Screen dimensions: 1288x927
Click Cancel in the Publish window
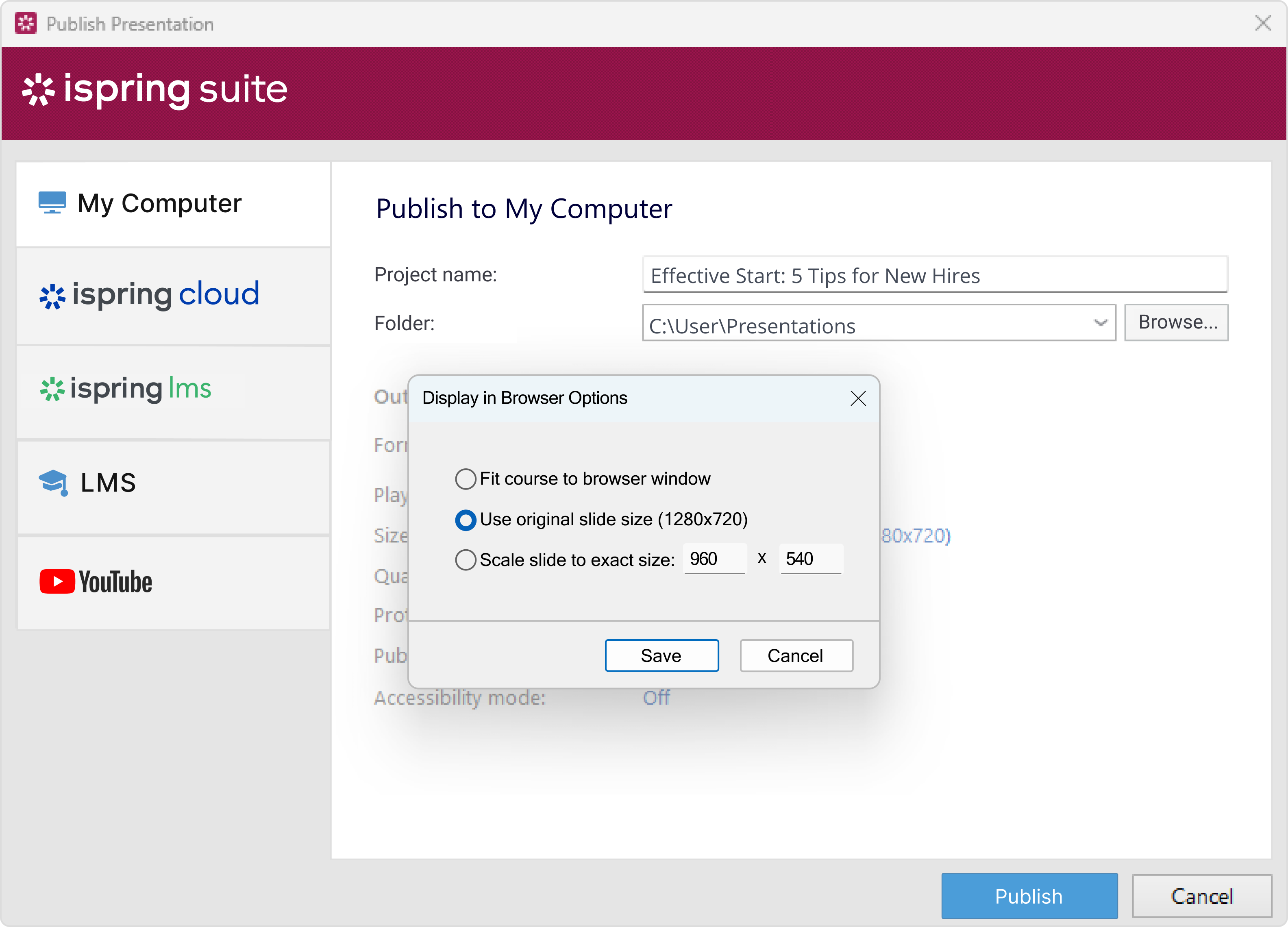(1202, 896)
